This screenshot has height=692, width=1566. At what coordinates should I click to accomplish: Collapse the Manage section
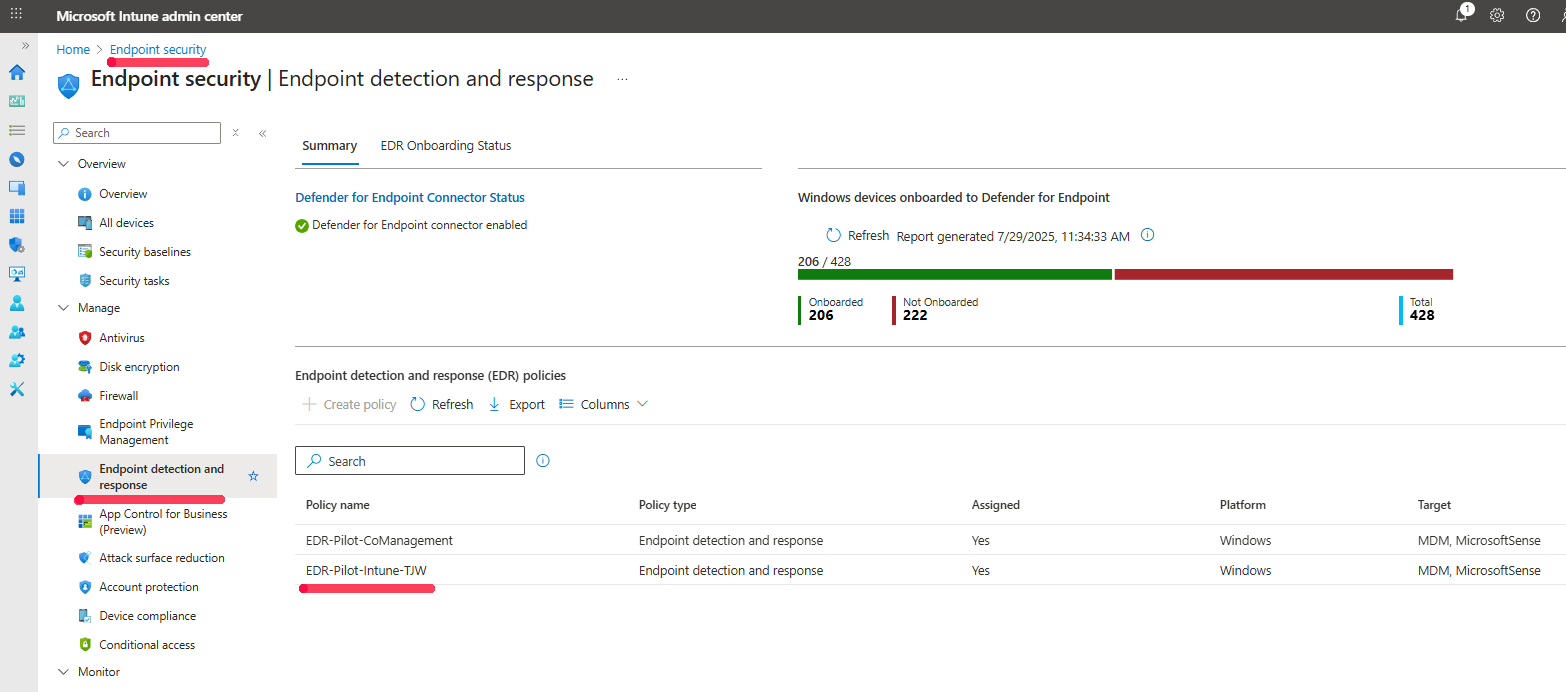tap(65, 308)
